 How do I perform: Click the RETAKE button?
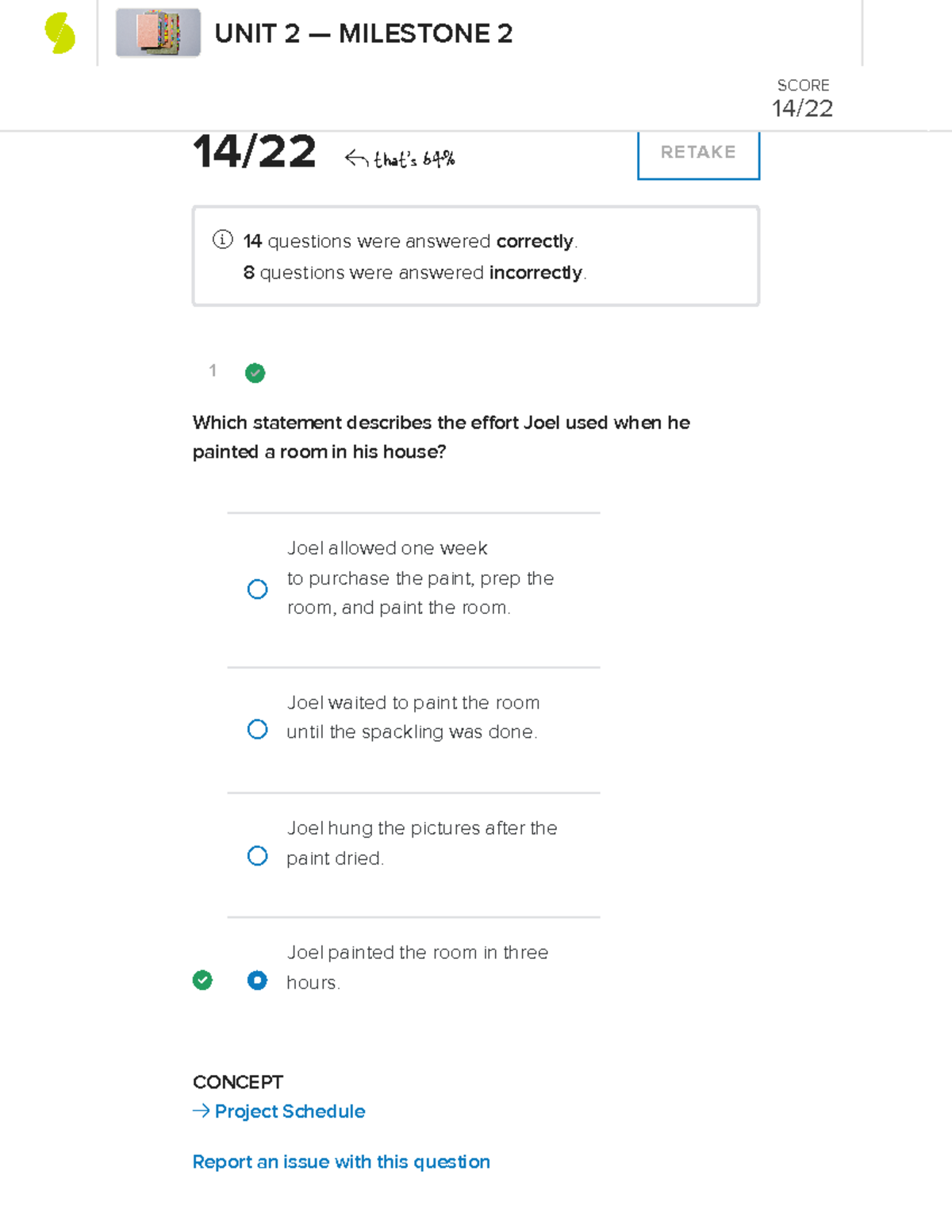[697, 152]
